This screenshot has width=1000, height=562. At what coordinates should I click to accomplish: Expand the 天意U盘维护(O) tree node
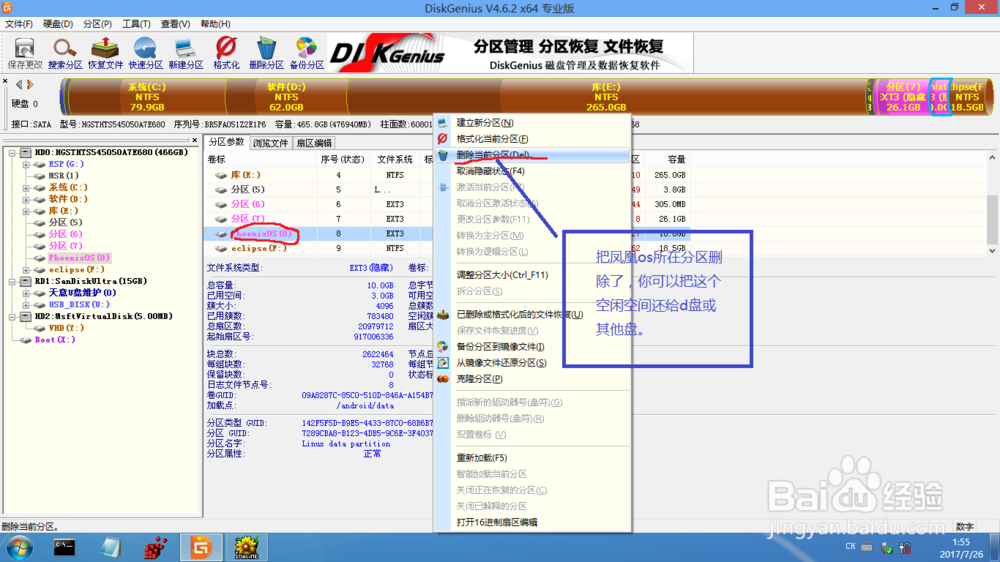(26, 293)
